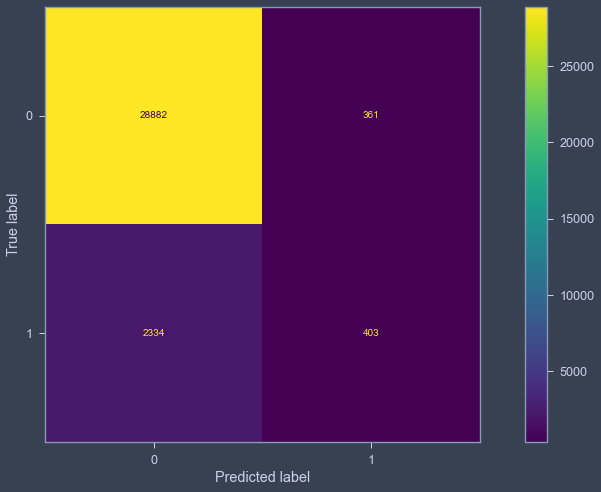Screen dimensions: 601x492
Task: Click the colorbar tick label 5000
Action: point(573,372)
